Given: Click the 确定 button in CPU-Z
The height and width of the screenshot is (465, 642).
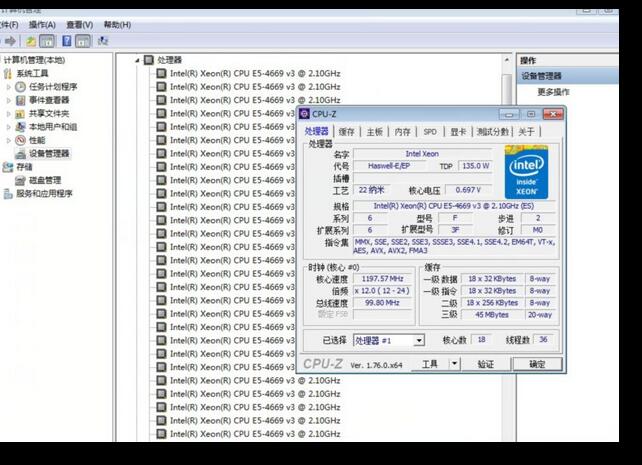Looking at the screenshot, I should pos(537,363).
